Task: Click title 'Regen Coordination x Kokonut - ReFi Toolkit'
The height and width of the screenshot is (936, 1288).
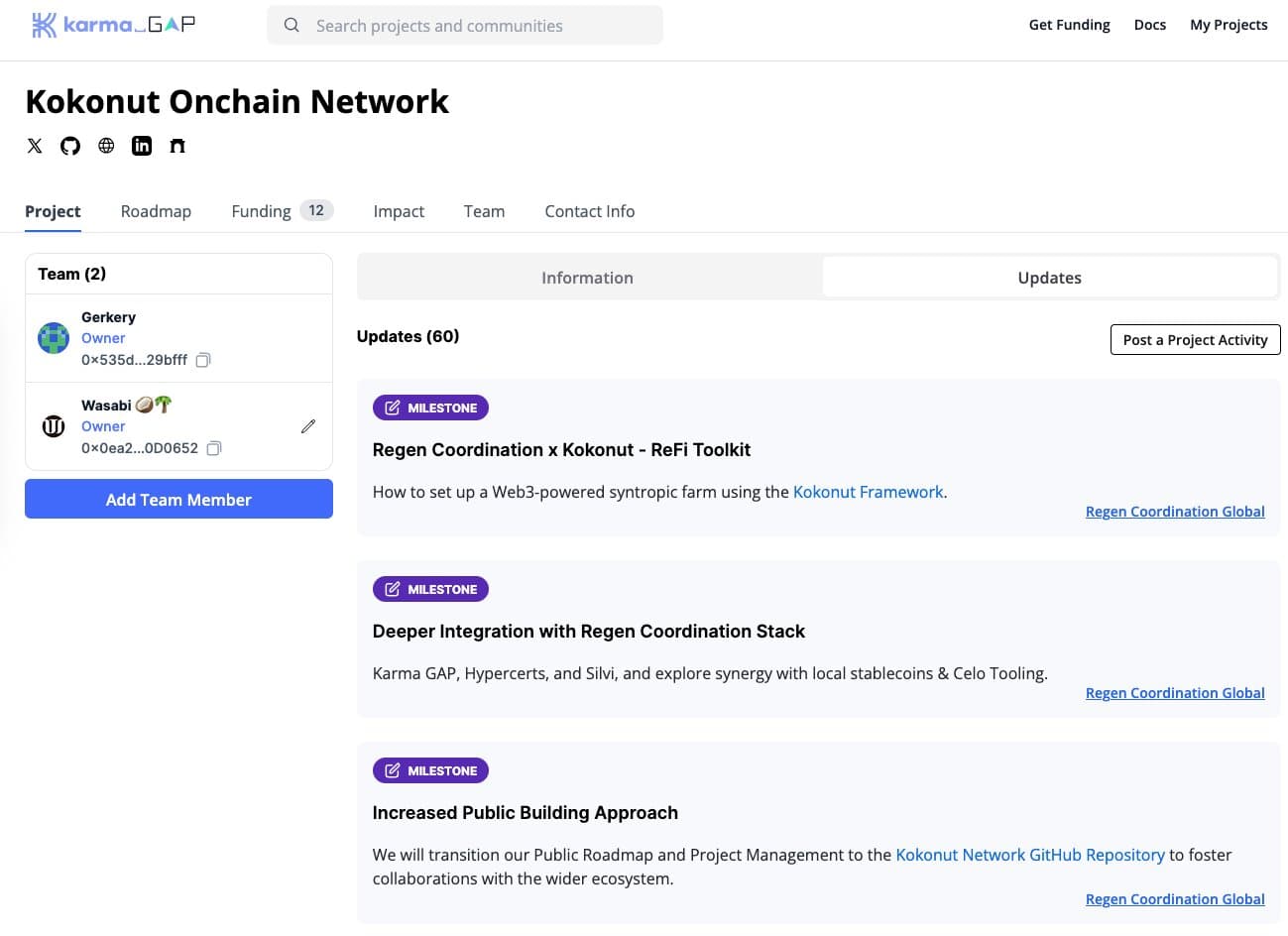Action: coord(561,450)
